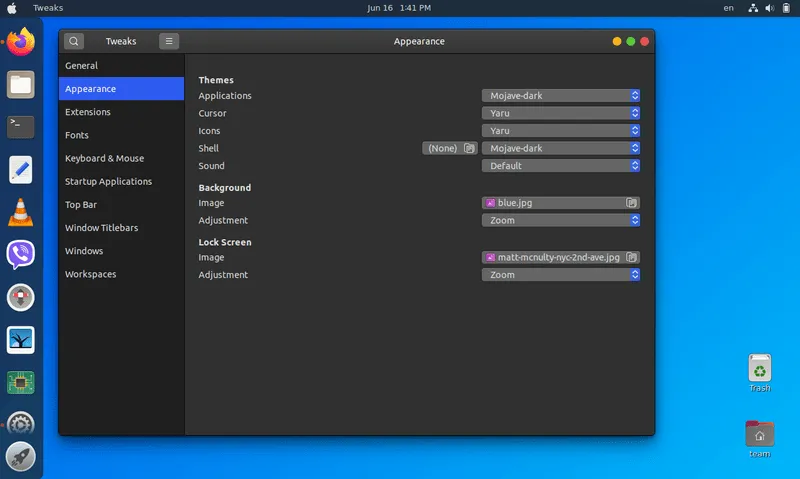
Task: Click the date and time in top bar
Action: [x=399, y=8]
